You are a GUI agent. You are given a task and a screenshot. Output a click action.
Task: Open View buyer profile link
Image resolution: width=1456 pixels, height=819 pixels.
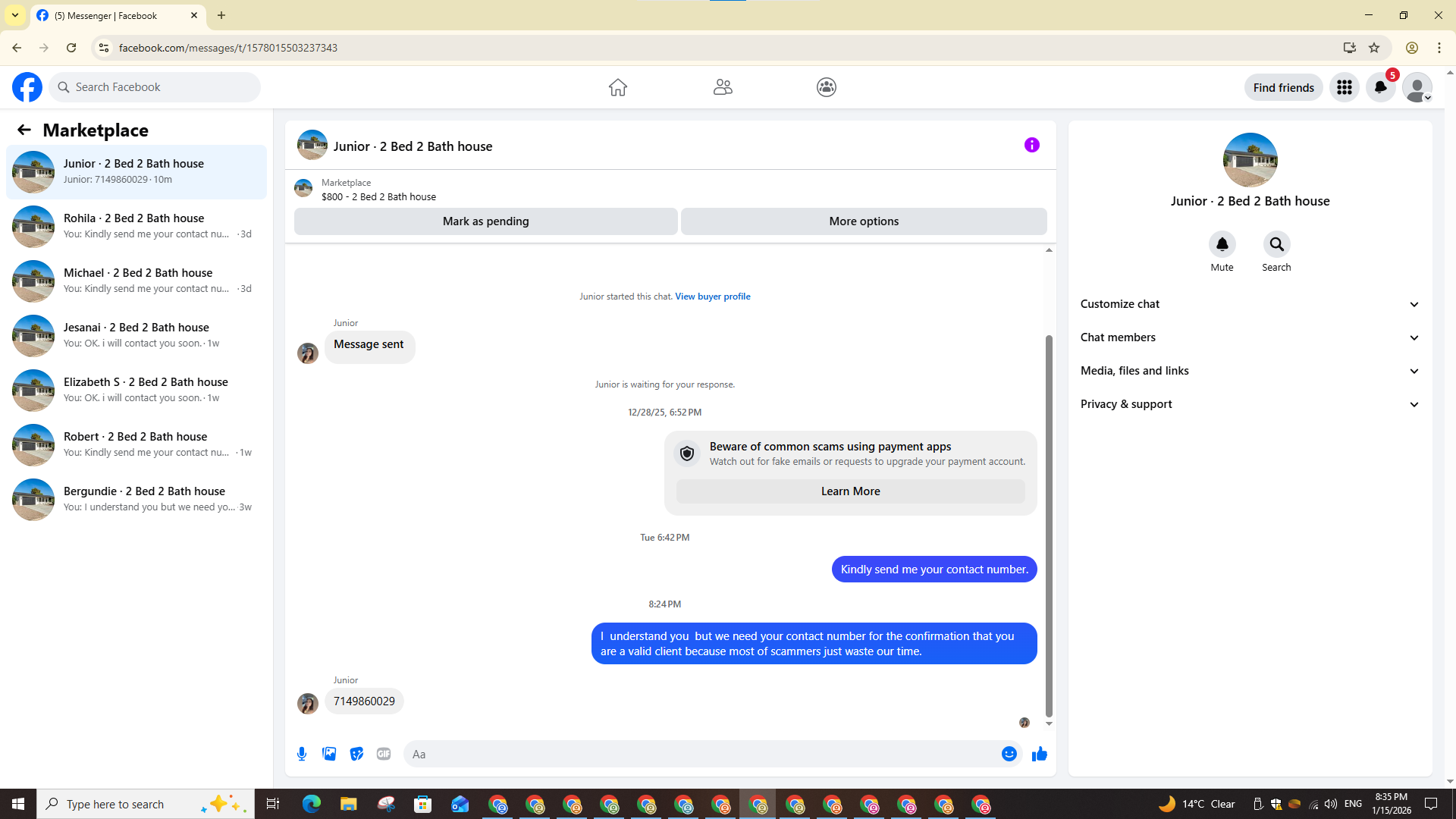coord(712,297)
